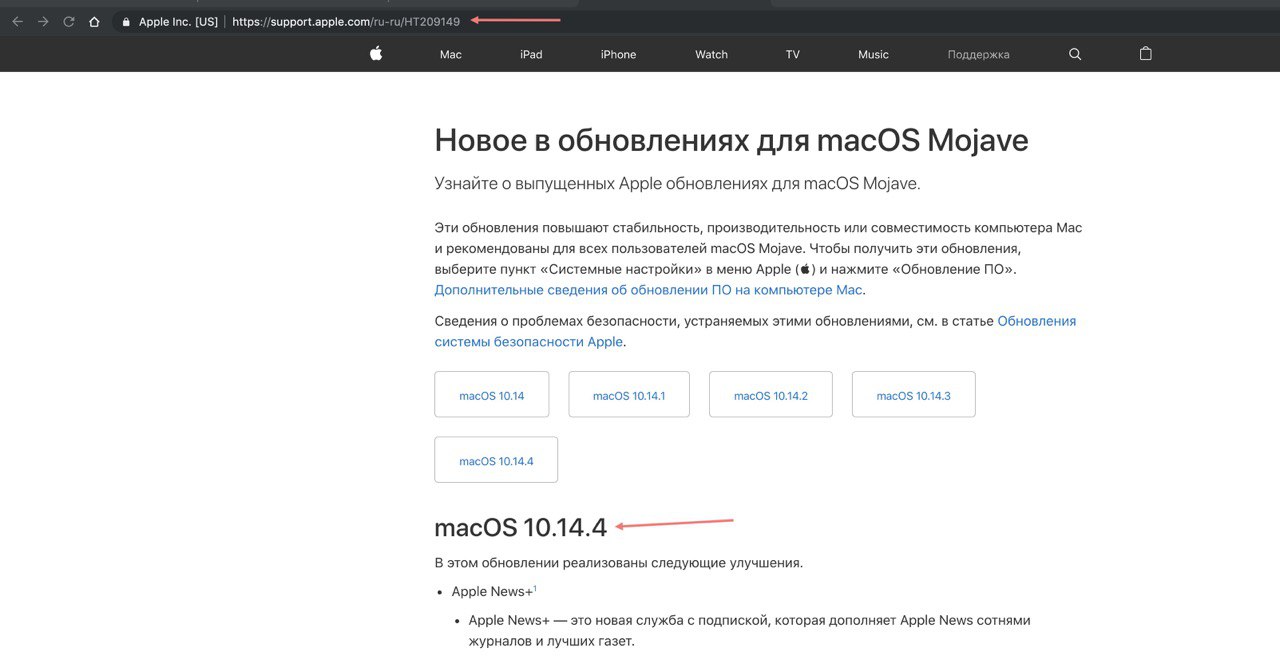Open site search magnifier icon
This screenshot has height=656, width=1280.
pos(1075,54)
